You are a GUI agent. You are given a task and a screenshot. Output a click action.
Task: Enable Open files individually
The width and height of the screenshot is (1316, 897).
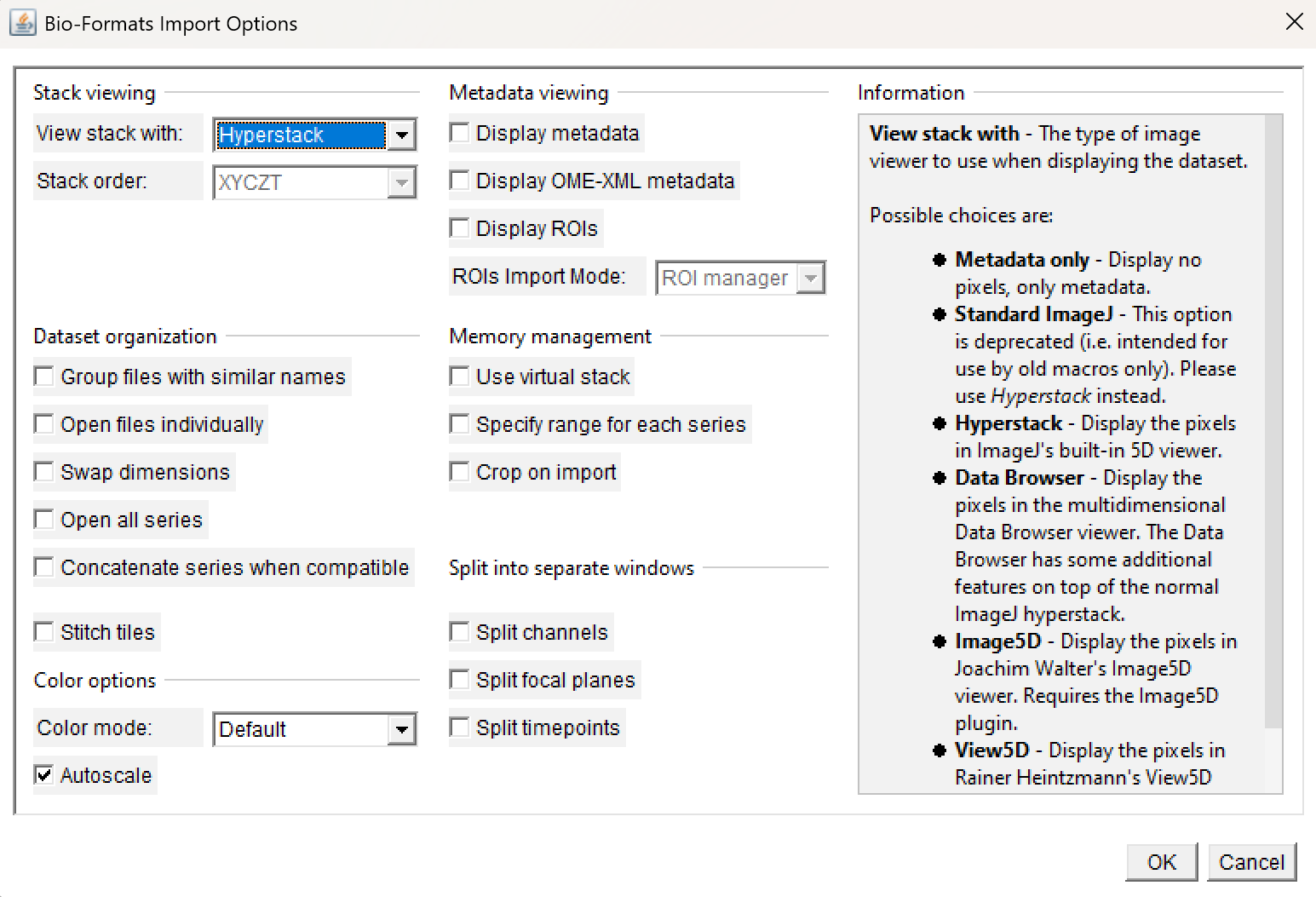coord(43,423)
